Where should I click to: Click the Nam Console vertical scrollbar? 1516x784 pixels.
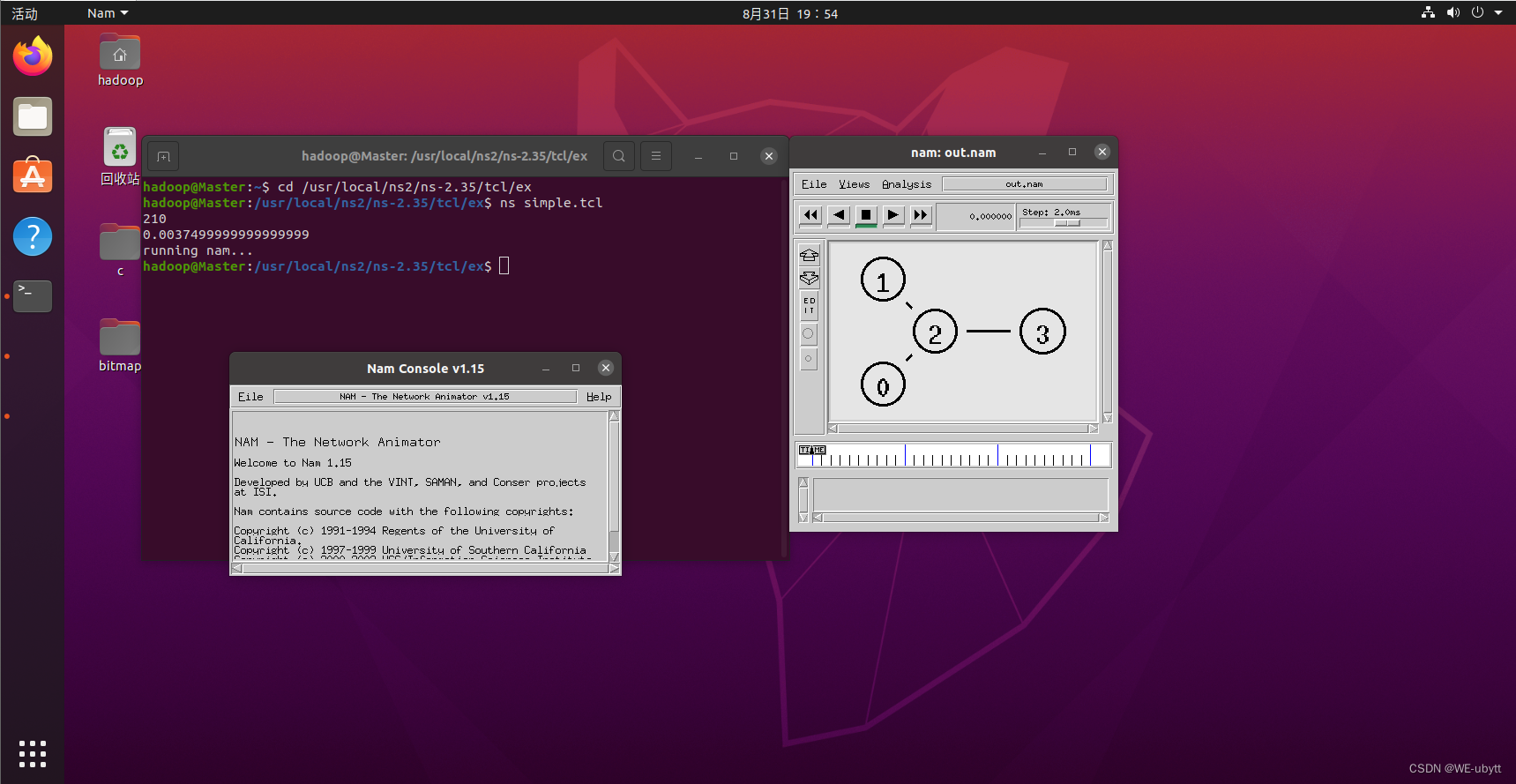pos(614,487)
